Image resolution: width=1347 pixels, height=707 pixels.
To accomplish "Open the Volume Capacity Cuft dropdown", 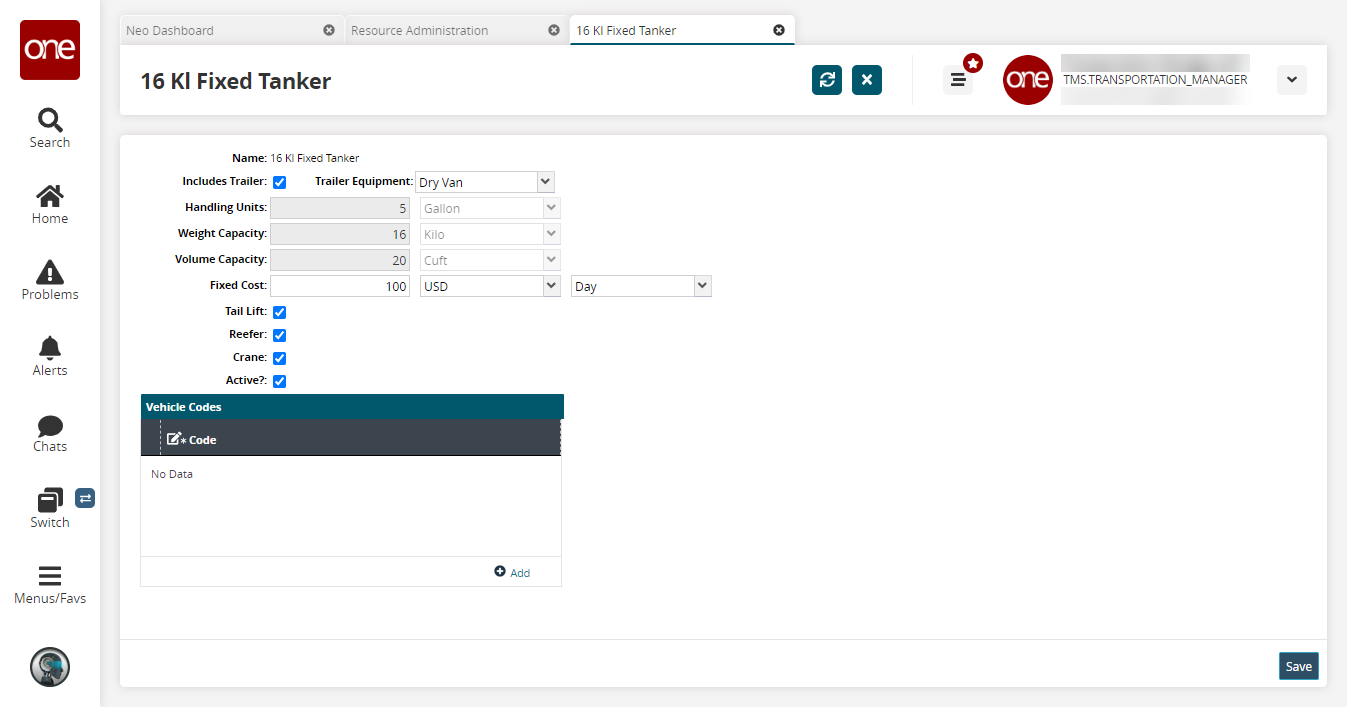I will [491, 260].
